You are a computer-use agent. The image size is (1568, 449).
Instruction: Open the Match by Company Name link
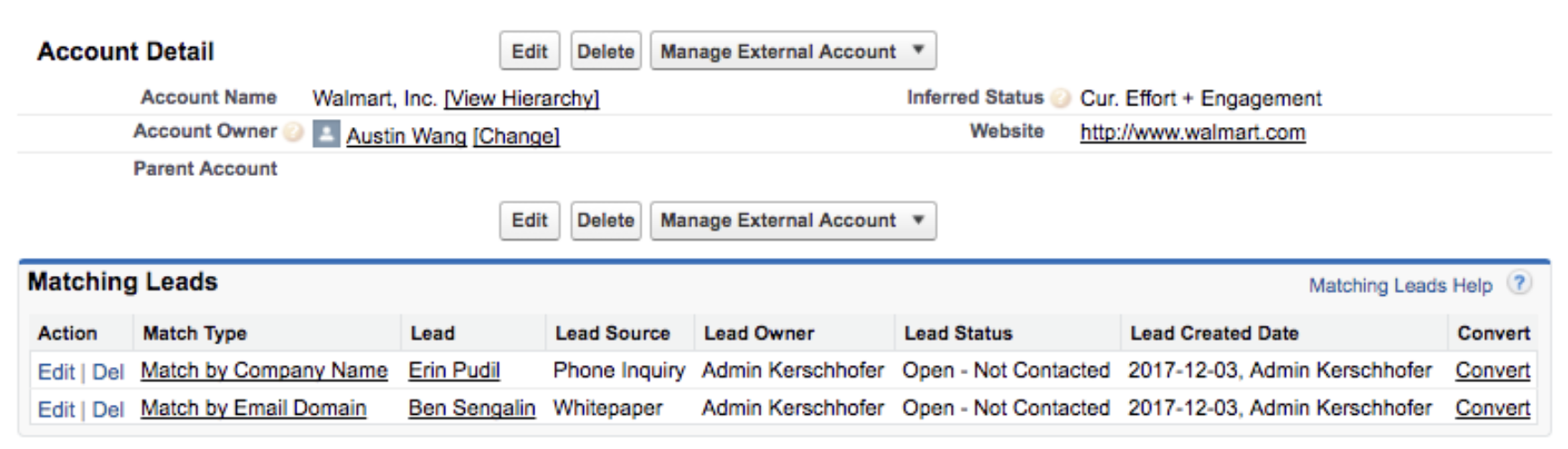tap(264, 371)
